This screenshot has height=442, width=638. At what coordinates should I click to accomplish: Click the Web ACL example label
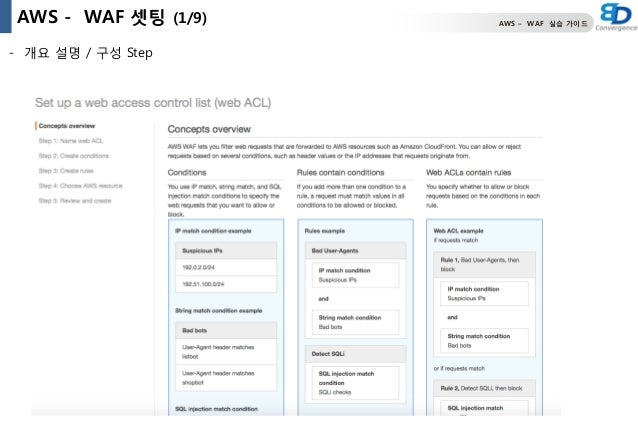459,231
